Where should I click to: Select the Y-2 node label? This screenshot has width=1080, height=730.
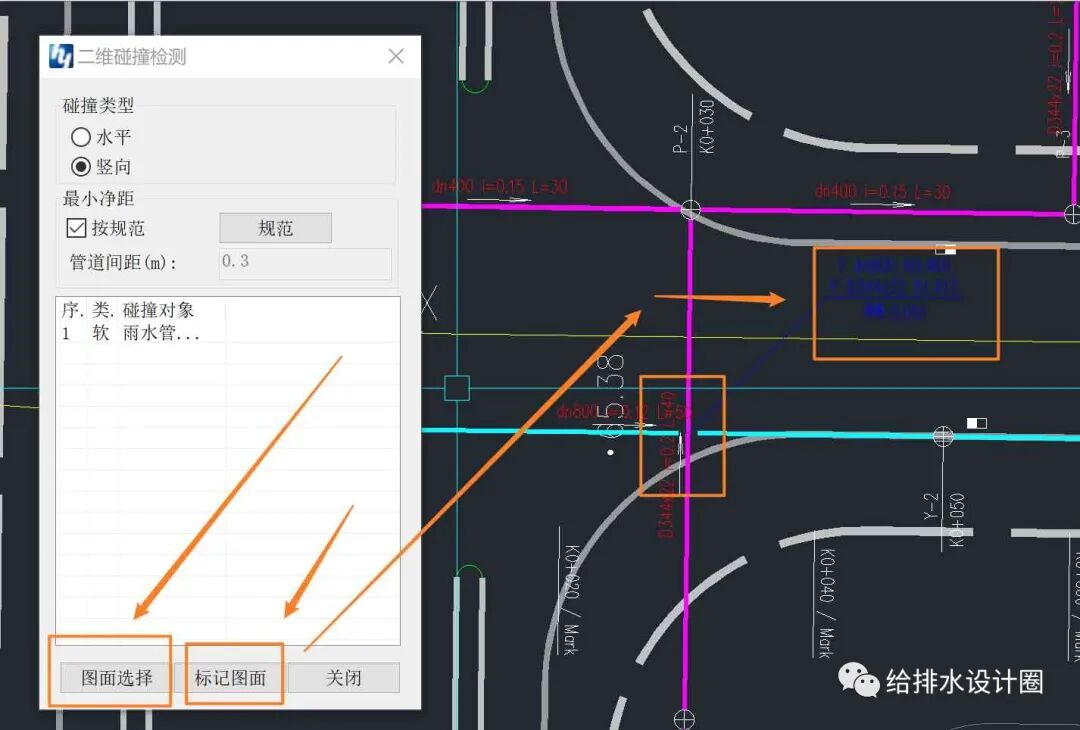pos(931,506)
